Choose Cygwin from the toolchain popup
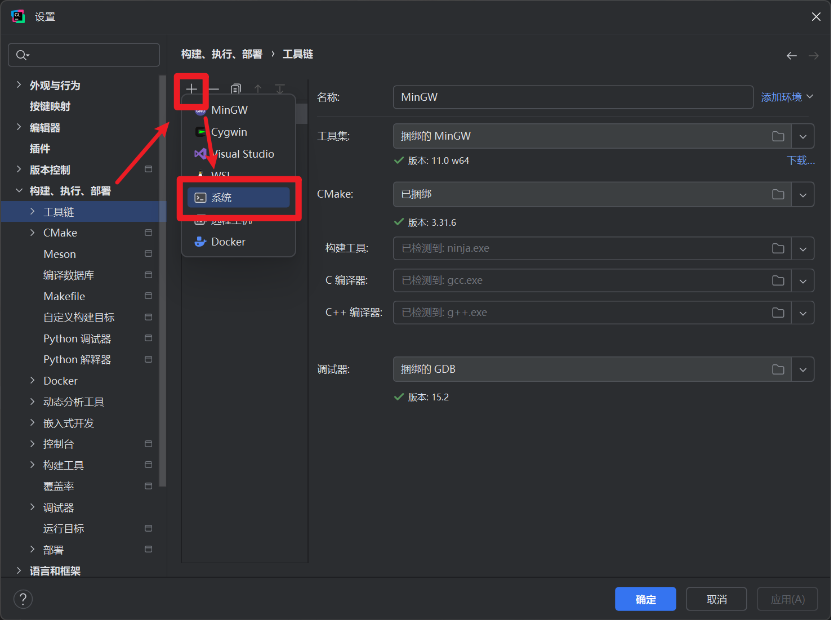This screenshot has height=620, width=831. (238, 132)
